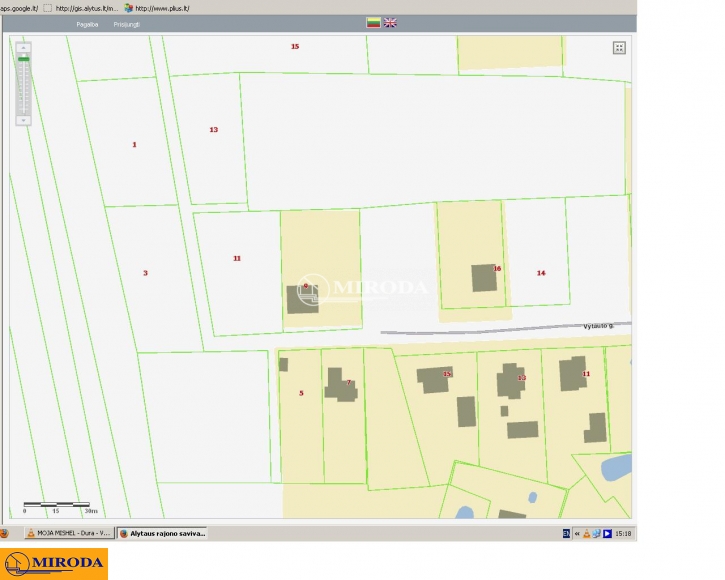This screenshot has height=580, width=725.
Task: Open the Prisijungti menu item
Action: click(127, 22)
